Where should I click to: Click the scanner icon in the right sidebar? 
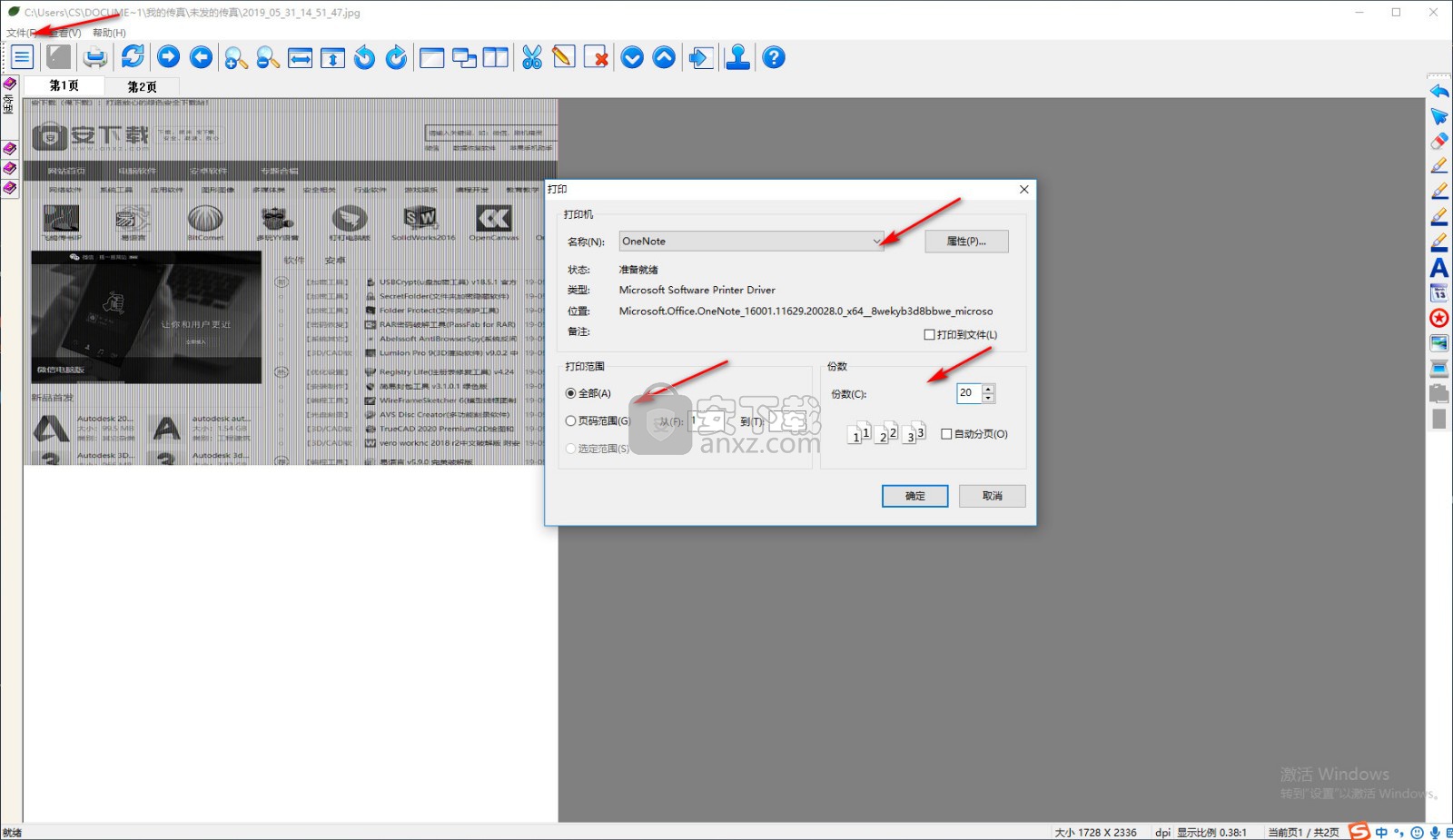click(x=1439, y=368)
